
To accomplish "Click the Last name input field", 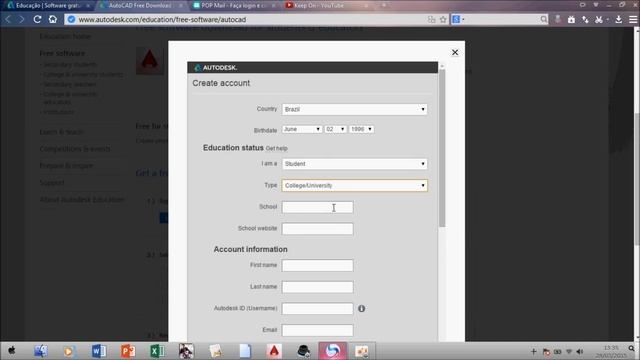I will pos(317,287).
